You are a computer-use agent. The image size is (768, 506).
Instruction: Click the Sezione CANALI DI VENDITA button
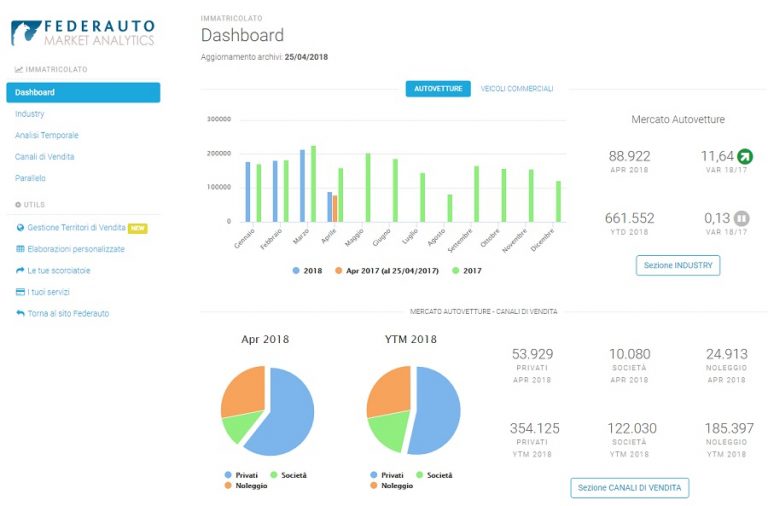pos(629,488)
